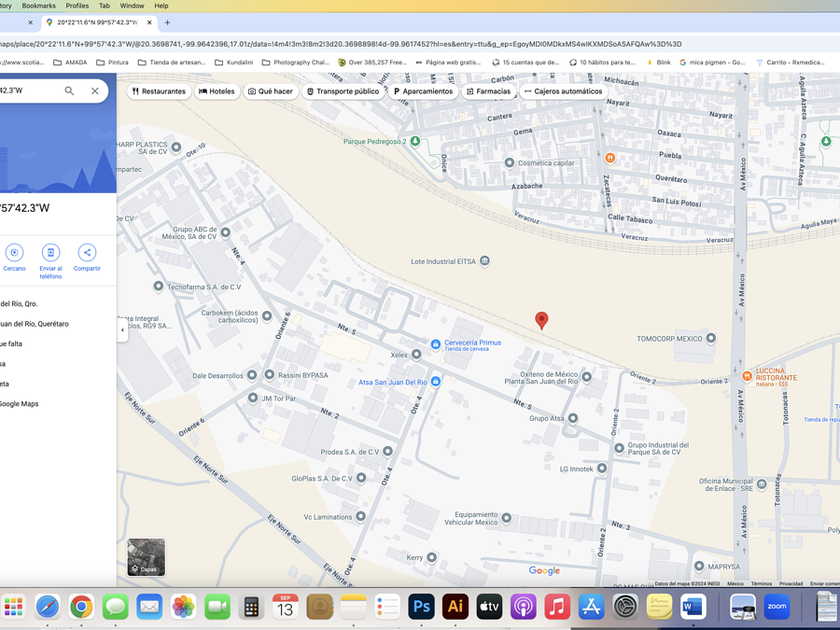840x630 pixels.
Task: Click the search magnifier icon in Maps
Action: pyautogui.click(x=69, y=91)
